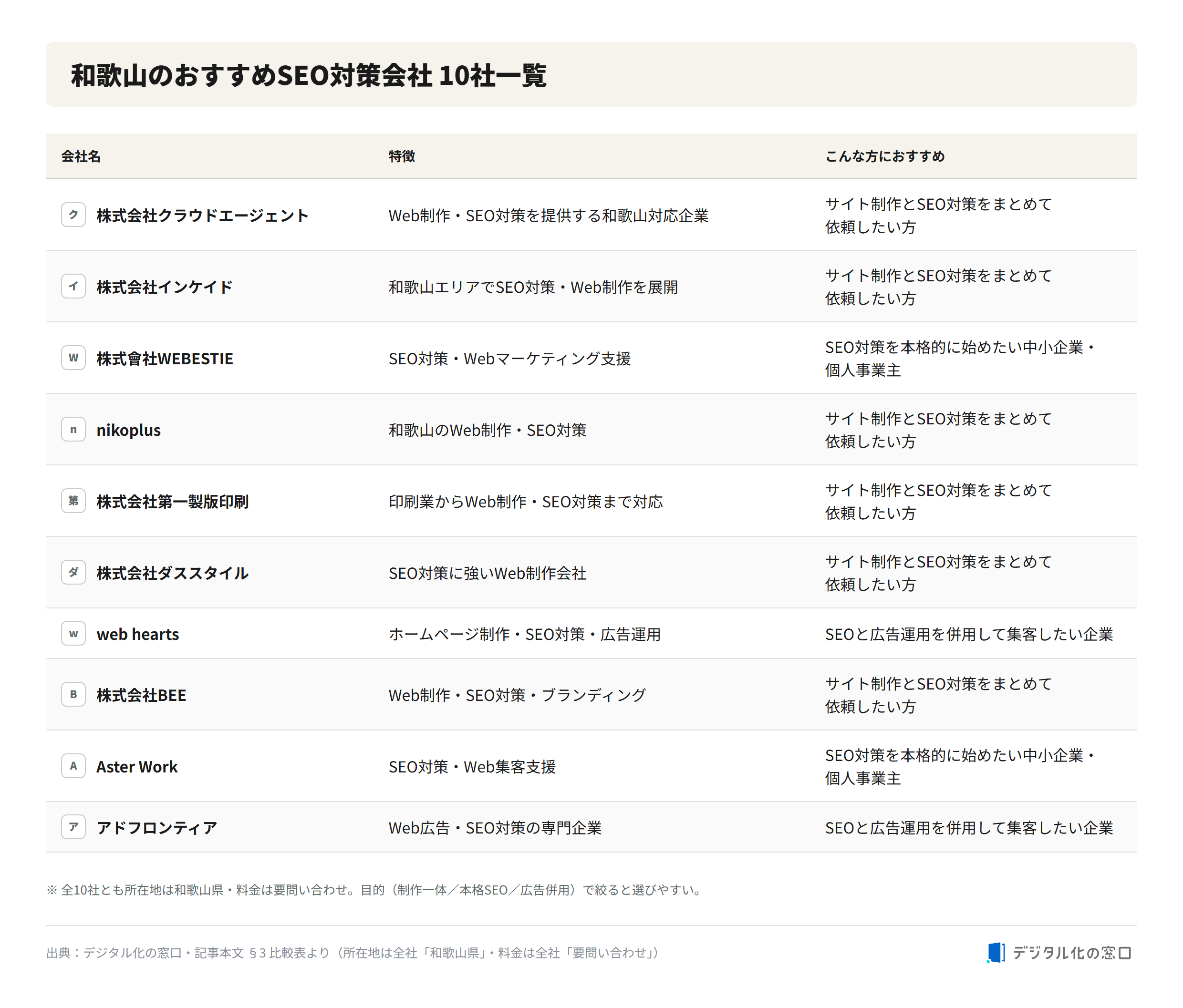Select company name 株式會社WEBESTIE
This screenshot has width=1183, height=1008.
(165, 359)
